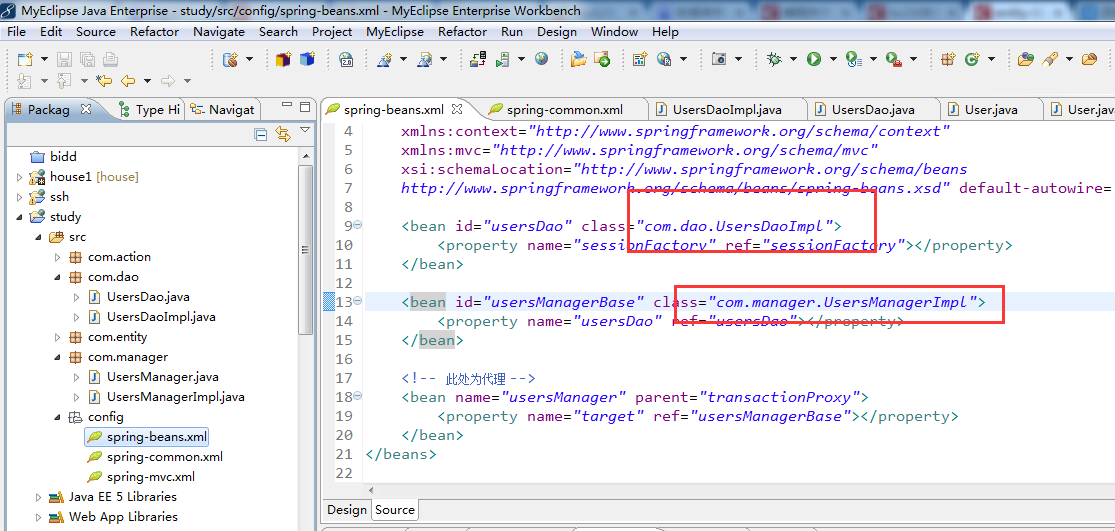
Task: Click the window with green arrow icon
Action: click(602, 59)
